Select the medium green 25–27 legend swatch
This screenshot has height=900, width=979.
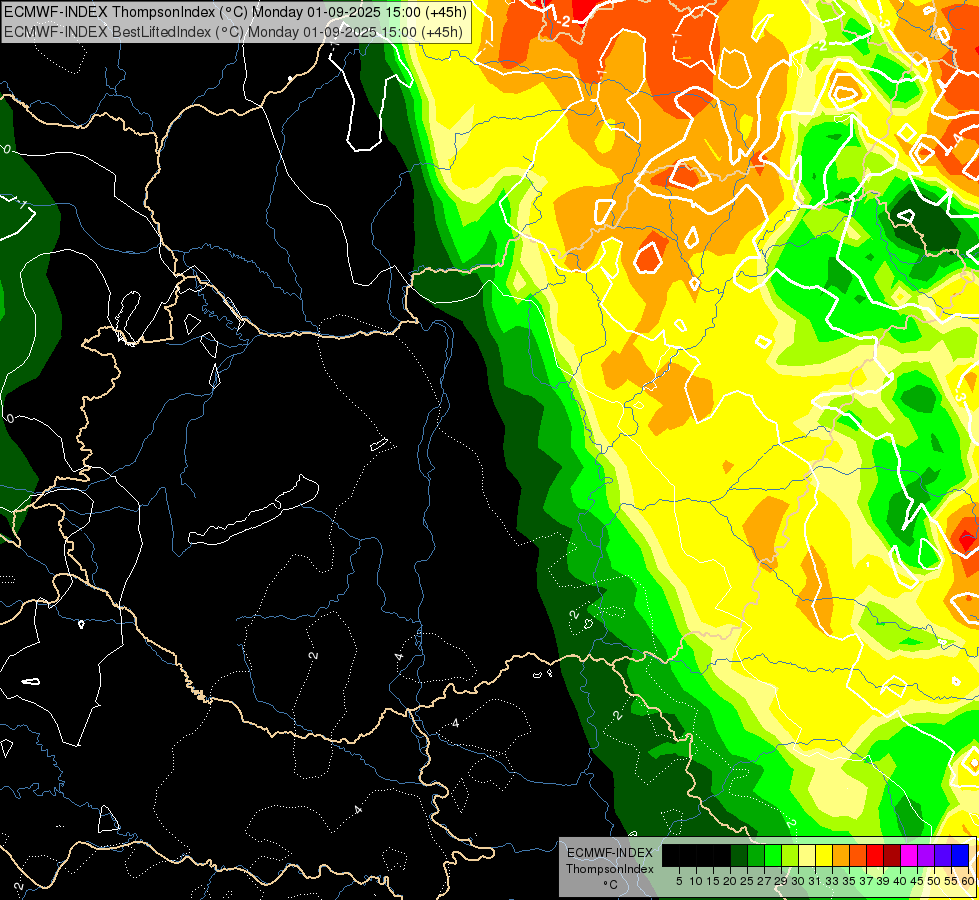pyautogui.click(x=755, y=855)
